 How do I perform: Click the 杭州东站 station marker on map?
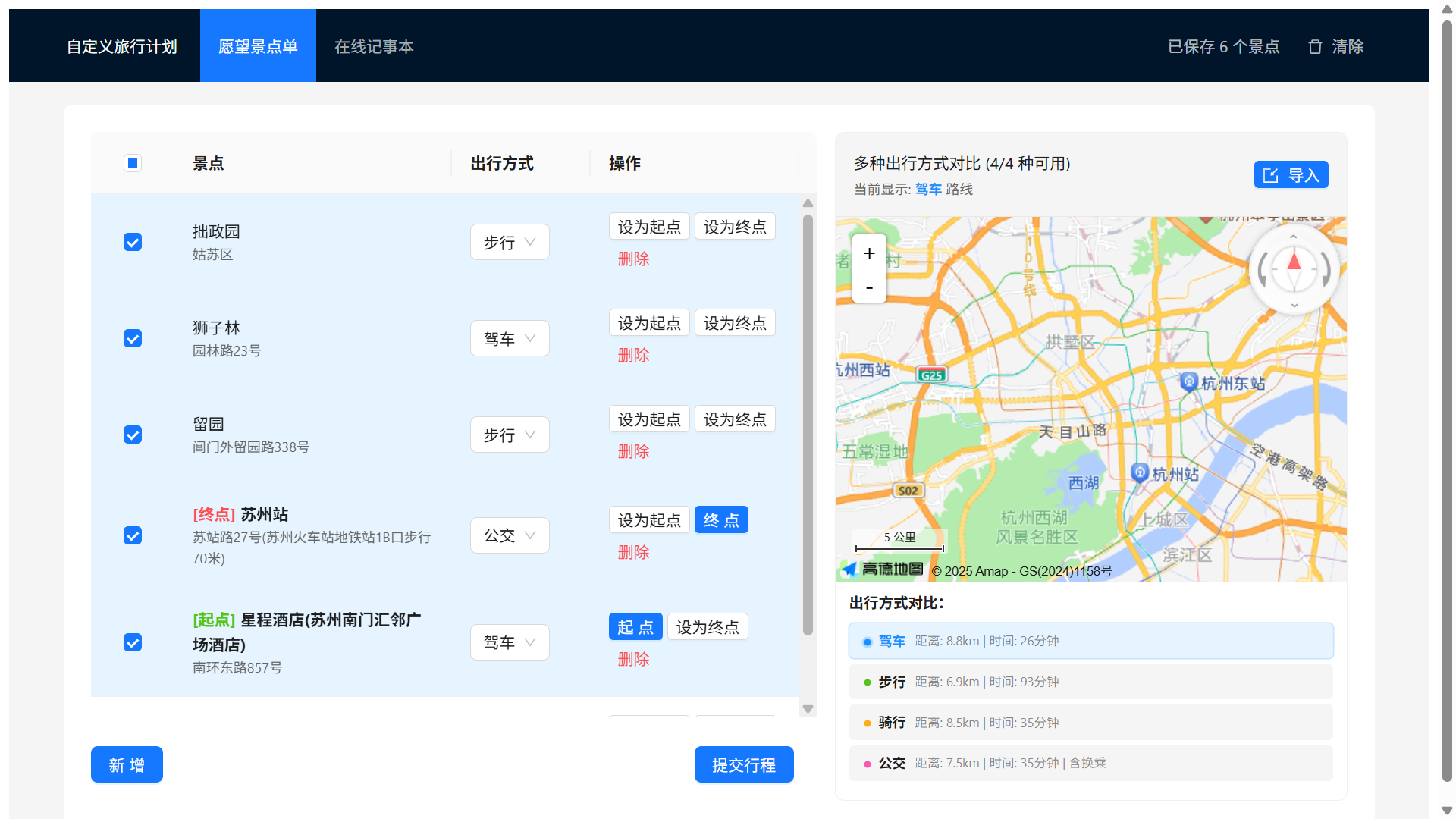point(1188,381)
